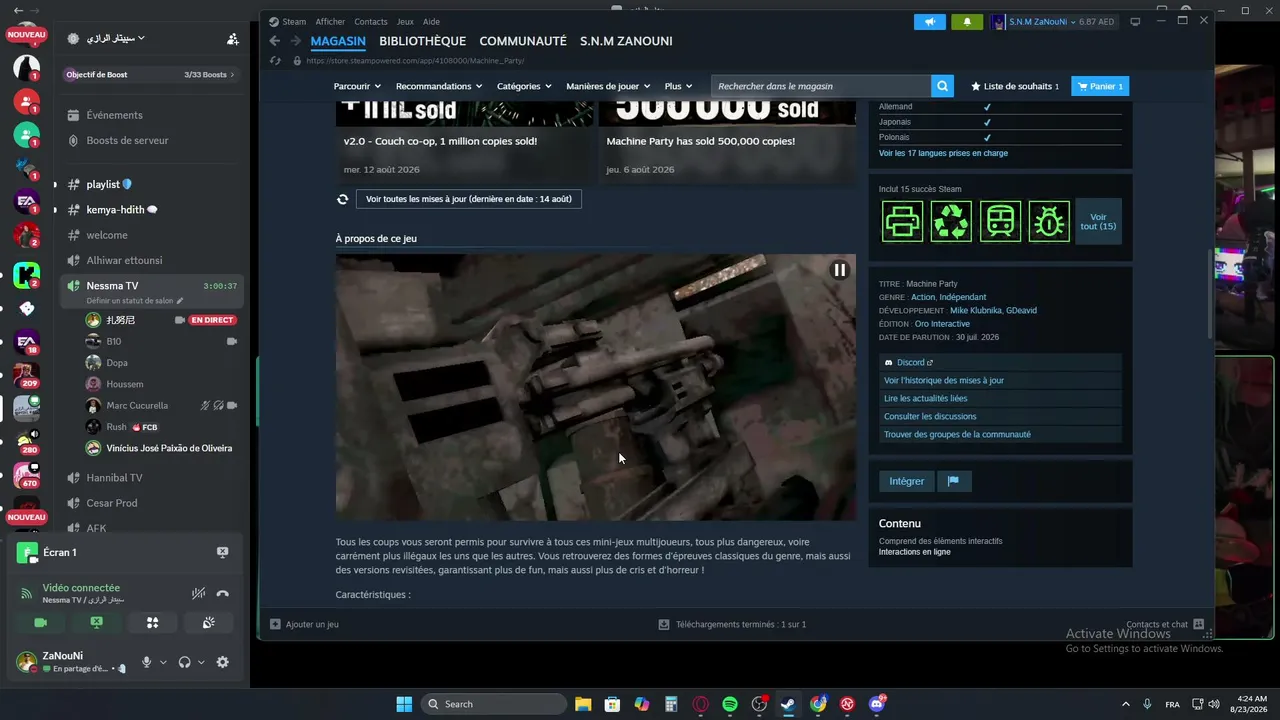Click the Intégrer button
Screen dimensions: 1280x720
(907, 481)
